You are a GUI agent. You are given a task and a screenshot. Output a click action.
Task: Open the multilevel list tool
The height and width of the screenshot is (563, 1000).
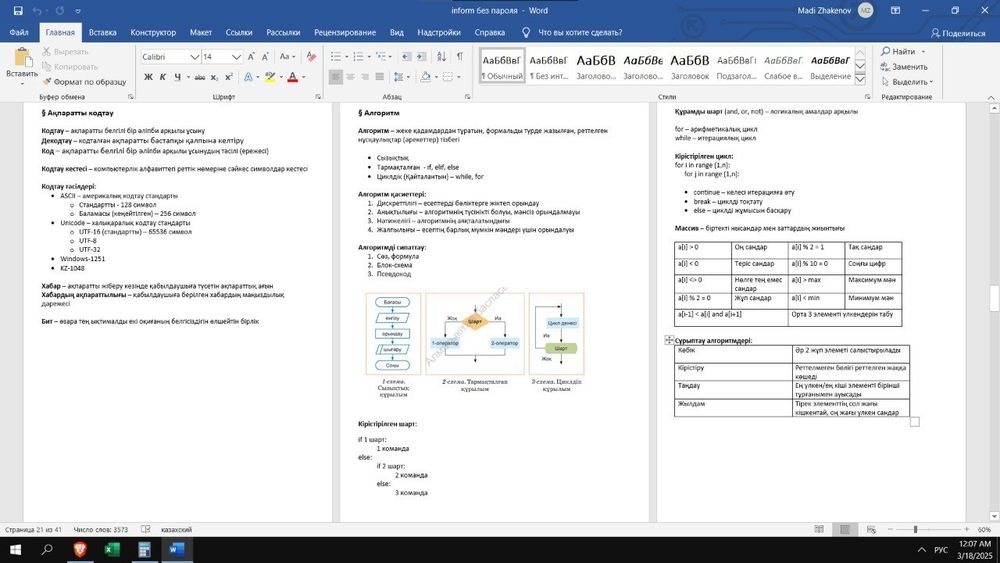tap(381, 57)
